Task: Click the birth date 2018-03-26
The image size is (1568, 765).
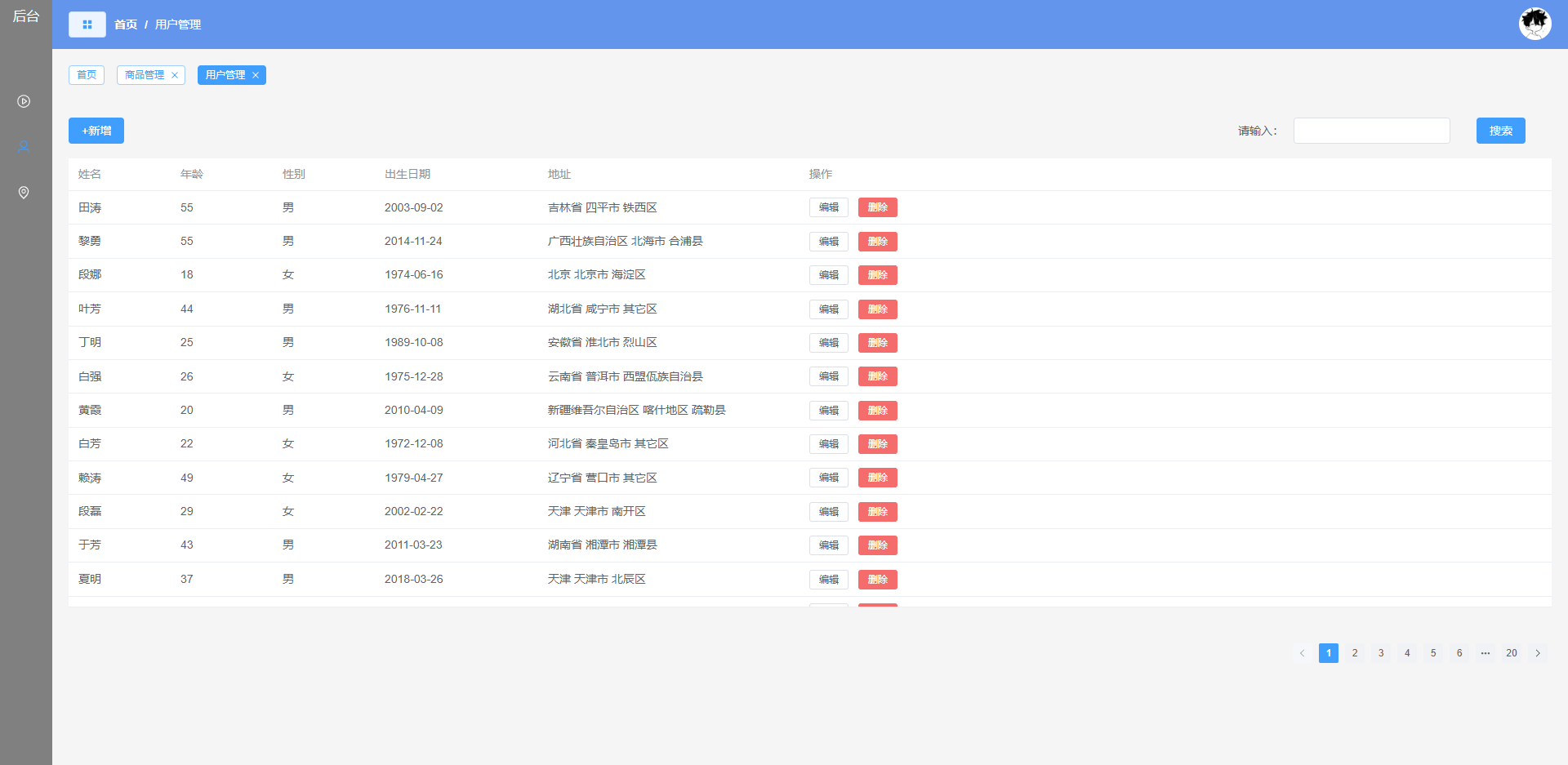Action: coord(414,579)
